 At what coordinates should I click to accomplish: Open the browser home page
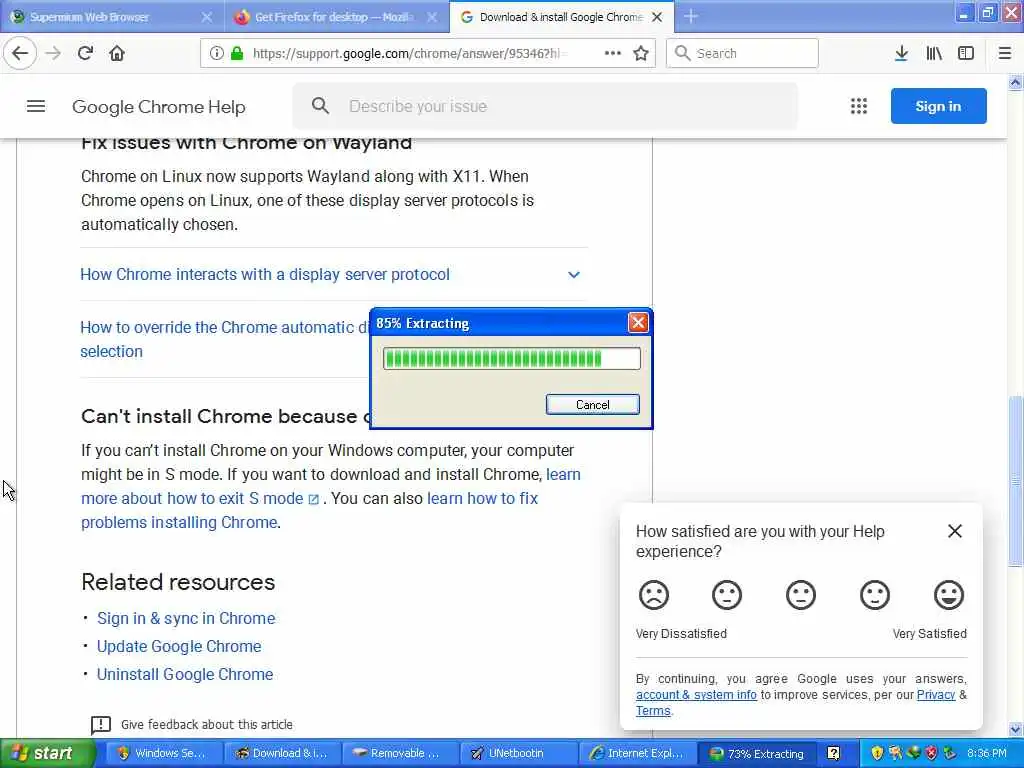pos(117,53)
